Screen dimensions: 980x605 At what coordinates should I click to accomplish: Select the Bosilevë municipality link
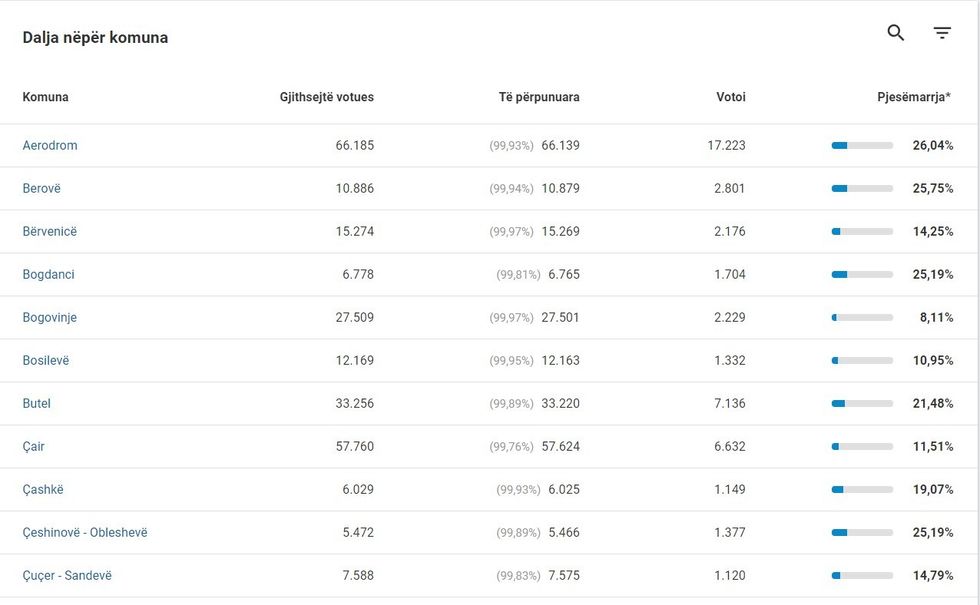click(46, 360)
